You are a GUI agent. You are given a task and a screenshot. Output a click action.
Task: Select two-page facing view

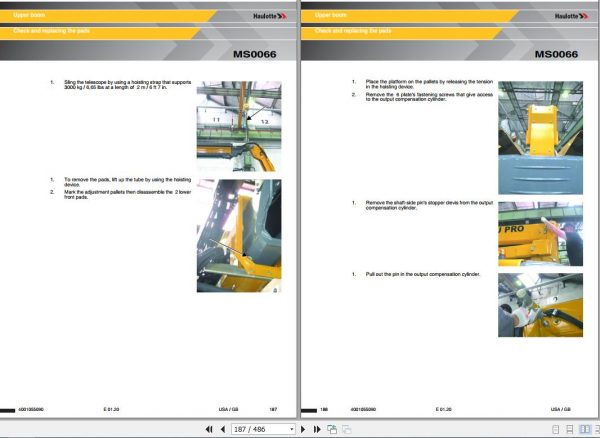tap(585, 429)
